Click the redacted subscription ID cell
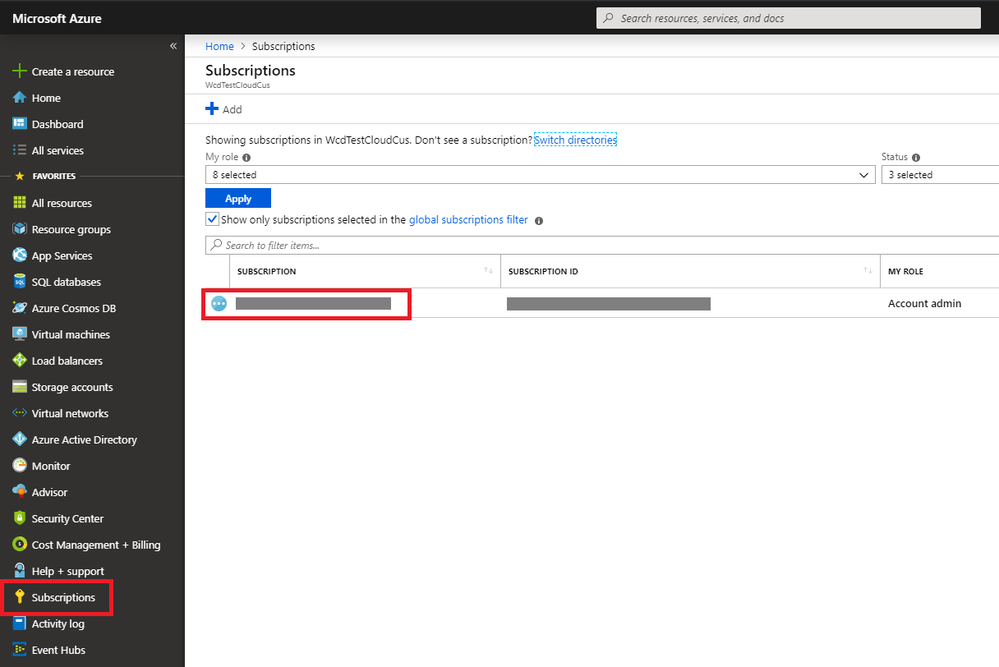 click(608, 304)
